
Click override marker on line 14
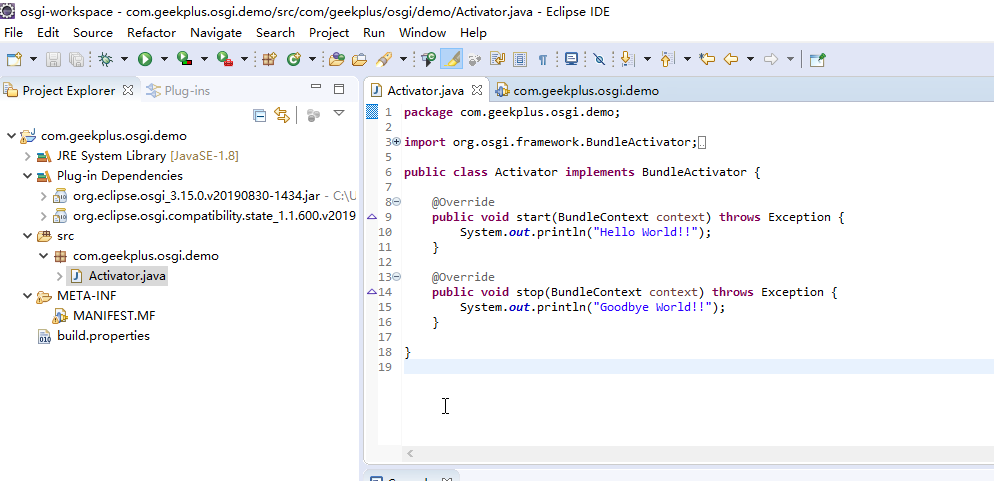pos(371,292)
